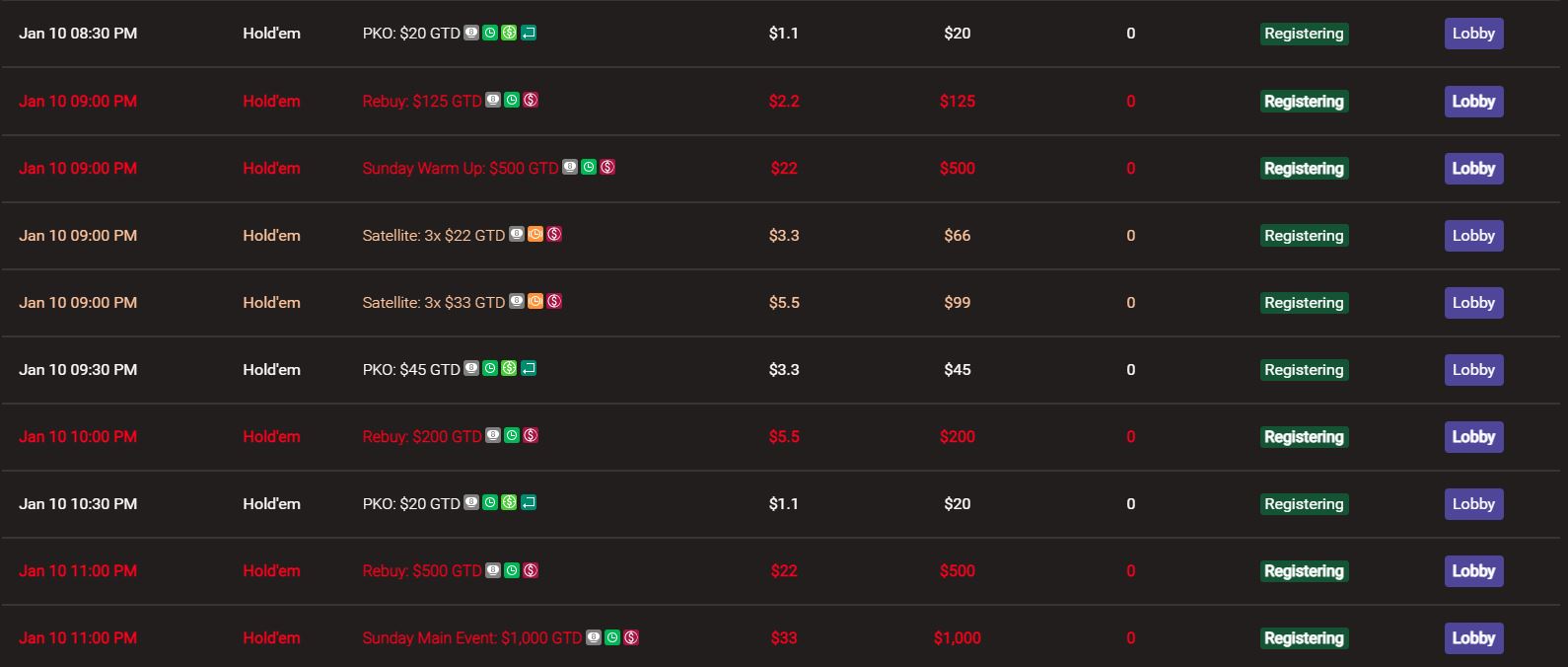Click the gray 8-max table icon on Sunday Warm Up
This screenshot has height=667, width=1568.
[570, 167]
